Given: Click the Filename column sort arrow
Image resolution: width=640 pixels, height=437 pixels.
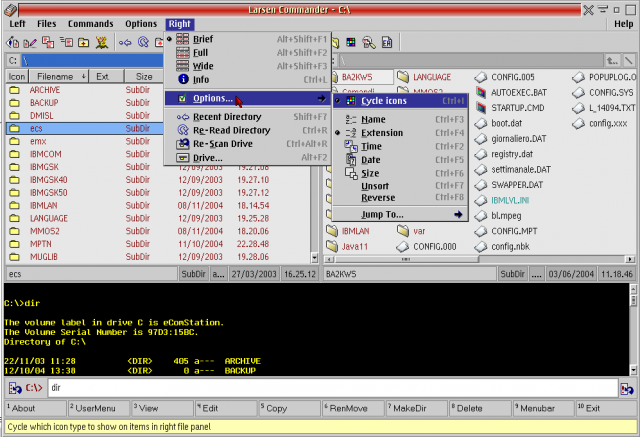Looking at the screenshot, I should click(x=83, y=76).
